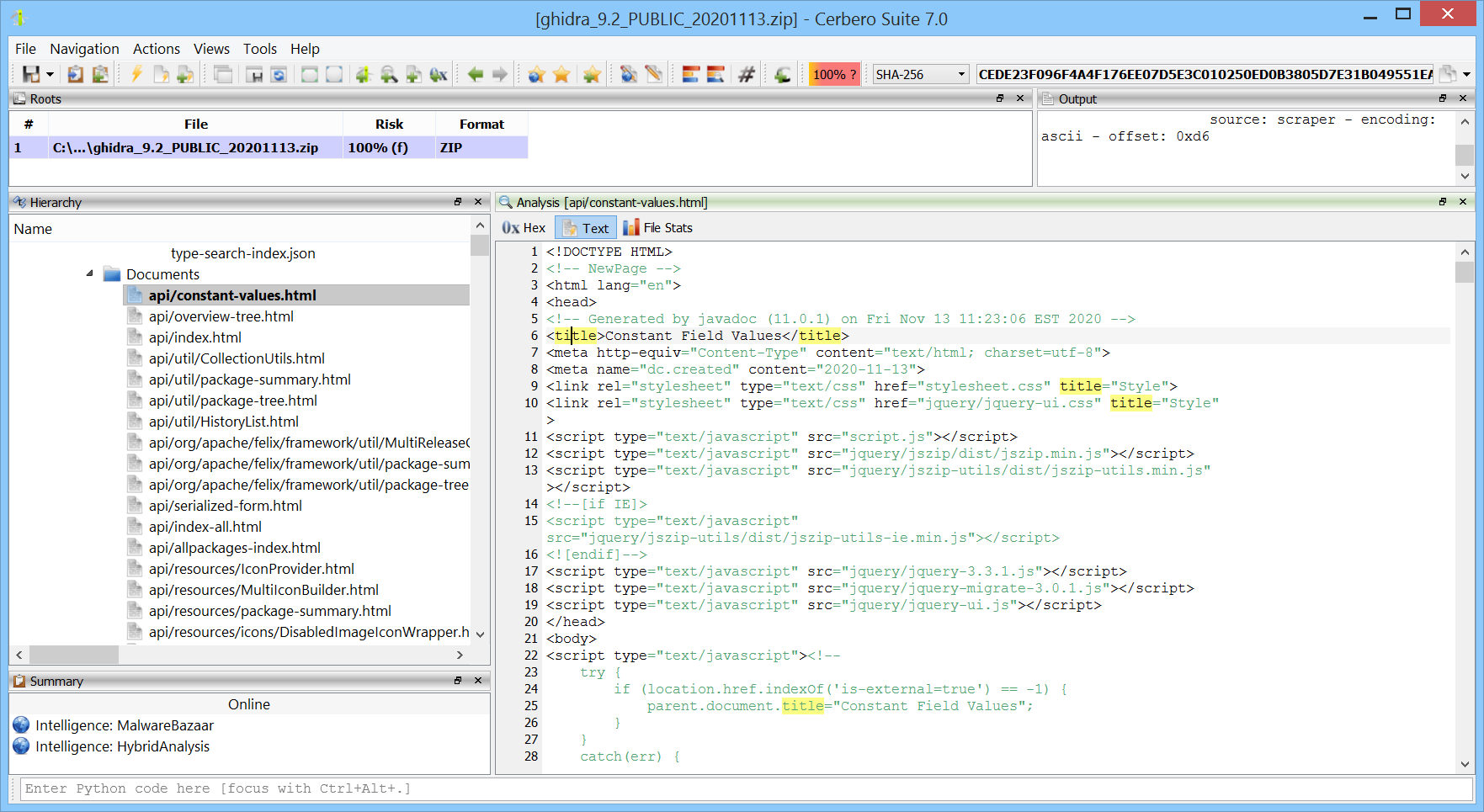This screenshot has width=1484, height=812.
Task: Open the Navigation menu
Action: (84, 49)
